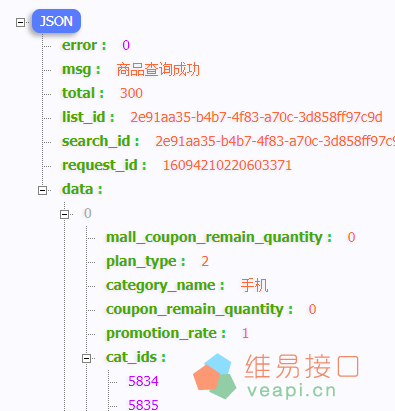Select the gray array index 0
The width and height of the screenshot is (395, 411).
coord(88,213)
